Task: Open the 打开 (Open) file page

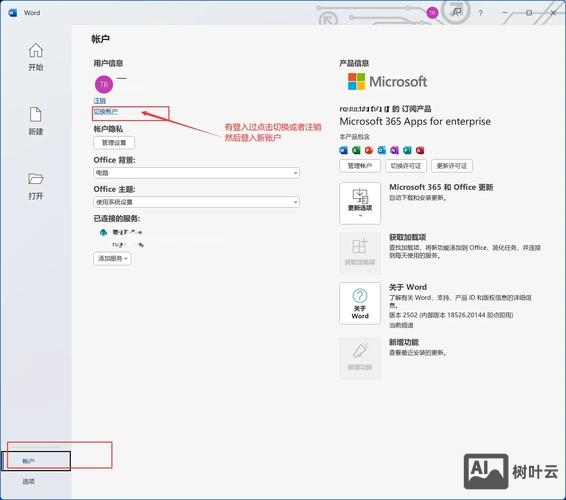Action: [x=36, y=186]
